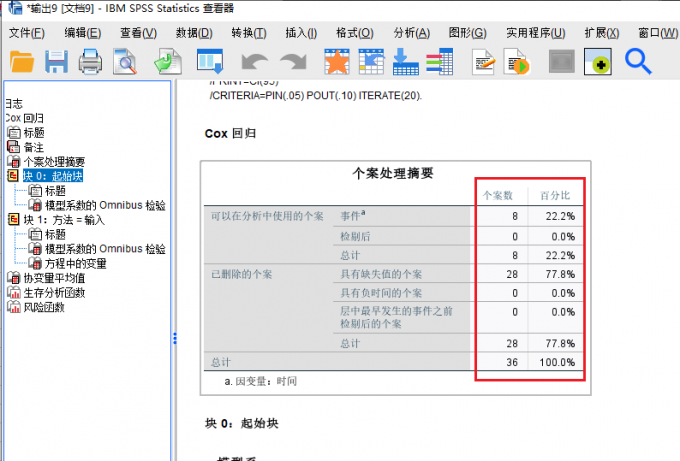680x461 pixels.
Task: Select Omnibus 检验 under 块 0
Action: [x=105, y=205]
